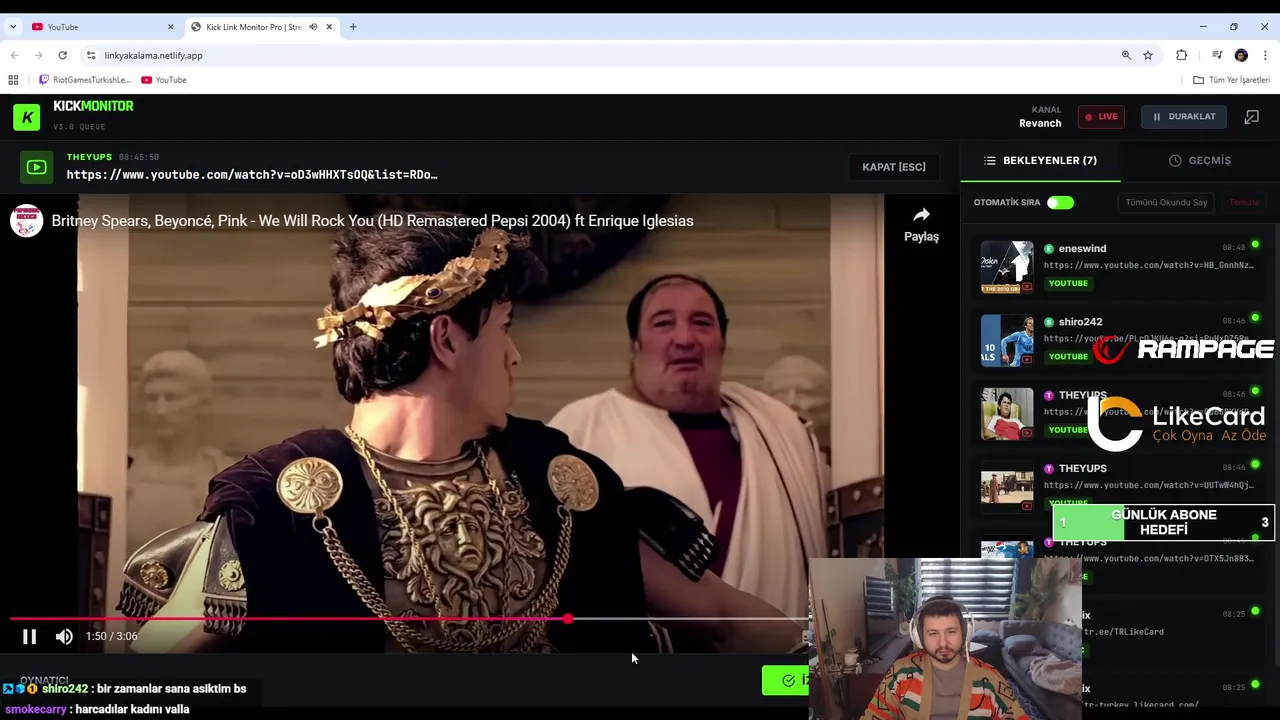This screenshot has width=1280, height=720.
Task: Click the LIVE status button
Action: (1101, 117)
